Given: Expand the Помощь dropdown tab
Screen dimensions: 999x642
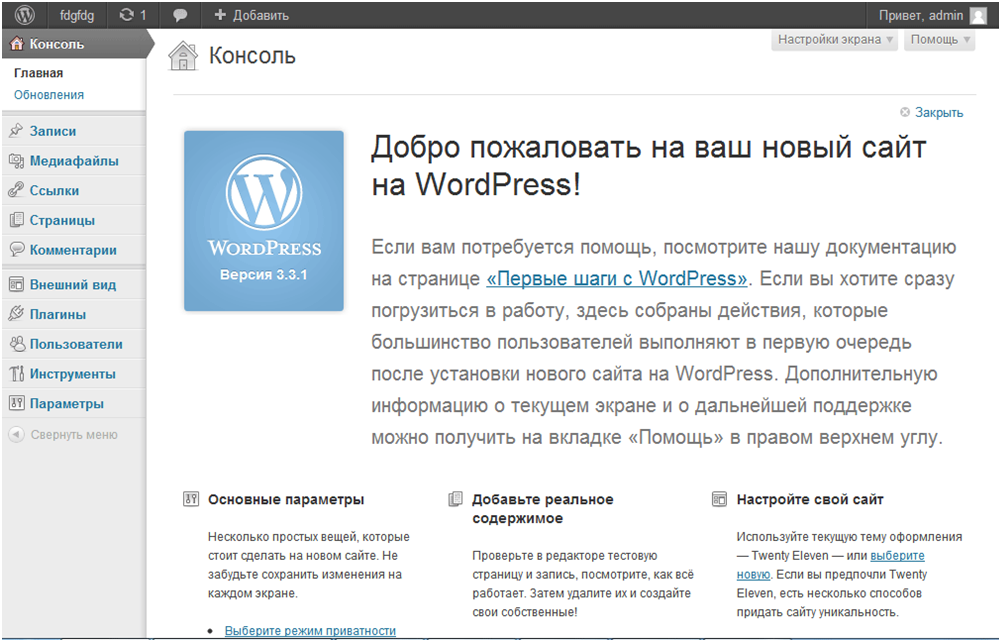Looking at the screenshot, I should point(940,39).
